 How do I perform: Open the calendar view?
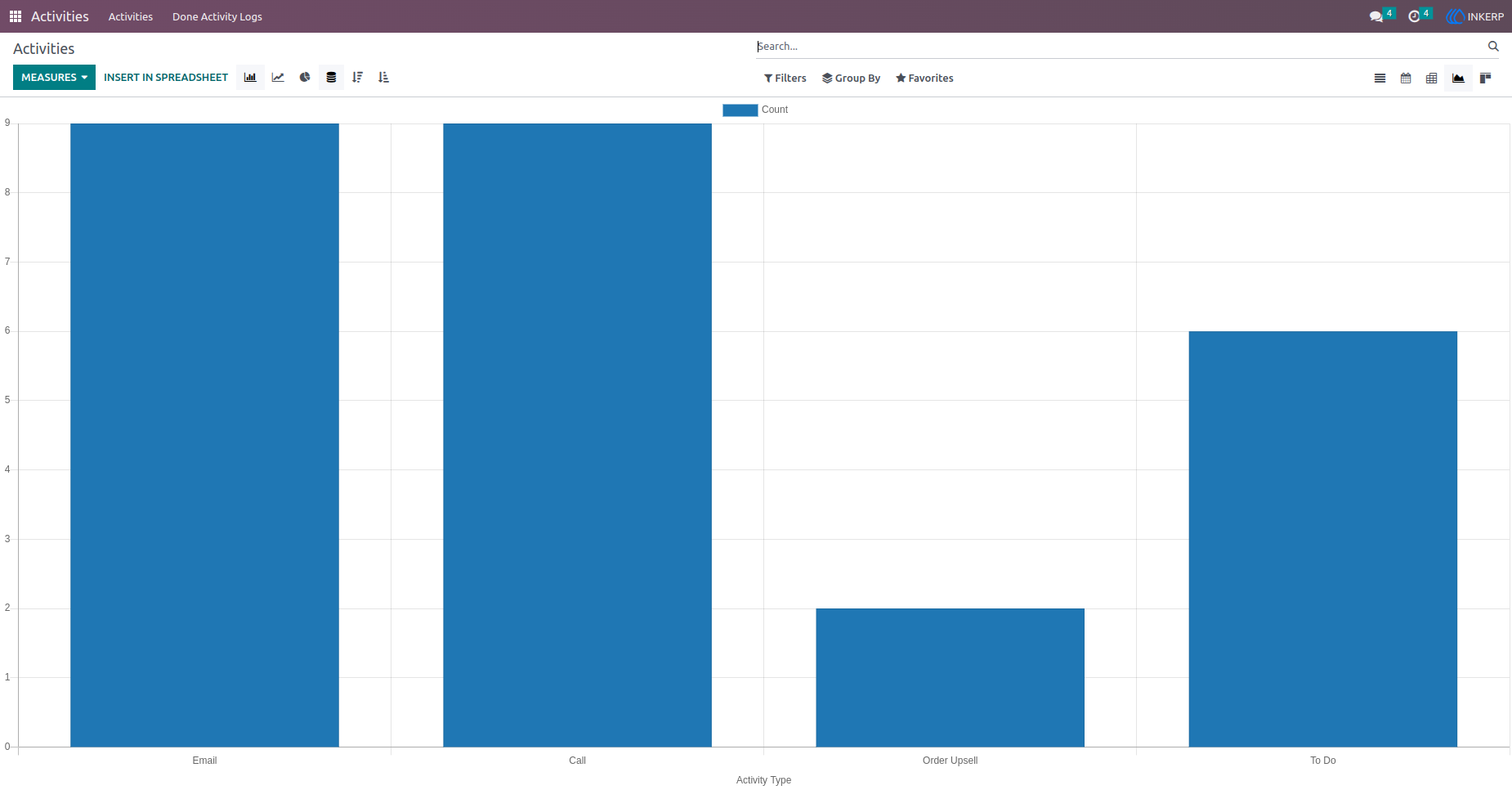1406,79
